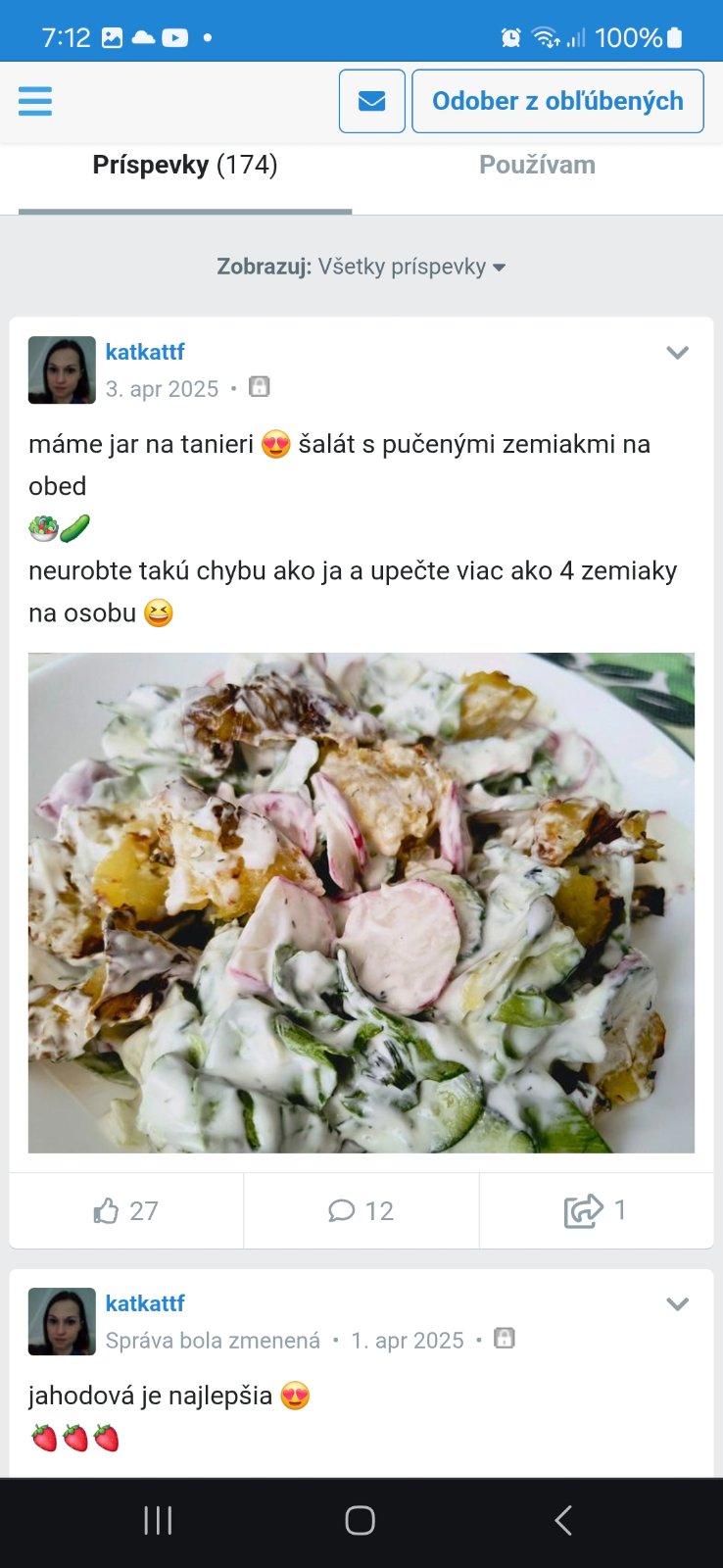
Task: Tap the lock icon on the 3. apr post
Action: click(259, 387)
